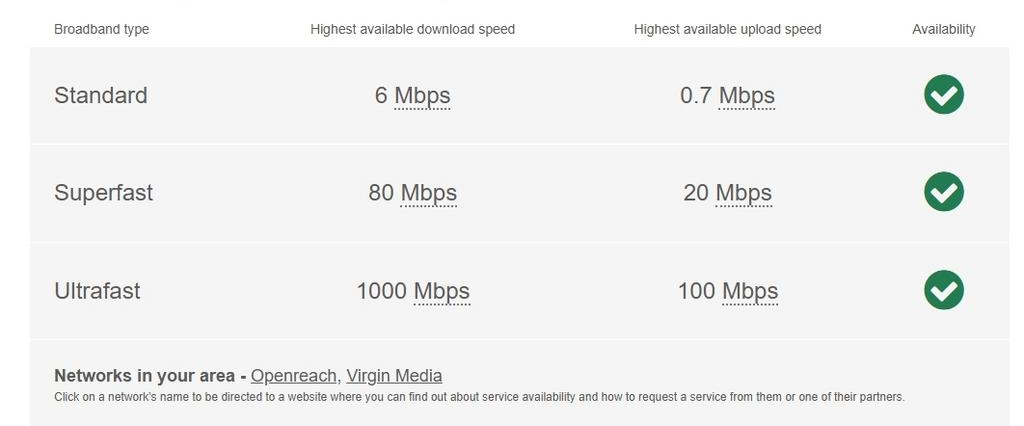Click the Mbps abbreviation beside 100 upload
The width and height of the screenshot is (1024, 426).
(x=749, y=291)
